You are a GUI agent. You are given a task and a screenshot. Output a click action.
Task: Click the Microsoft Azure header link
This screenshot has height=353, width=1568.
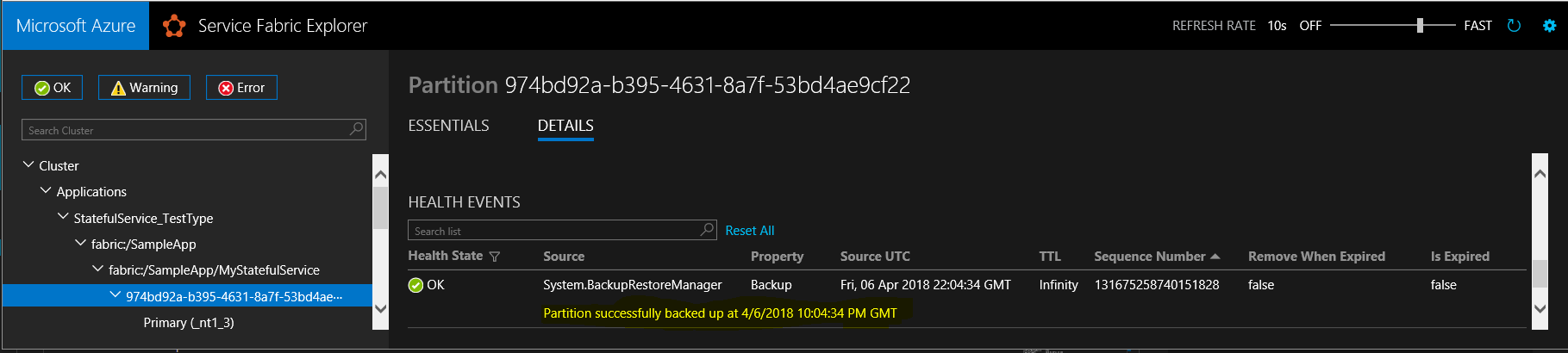coord(76,26)
